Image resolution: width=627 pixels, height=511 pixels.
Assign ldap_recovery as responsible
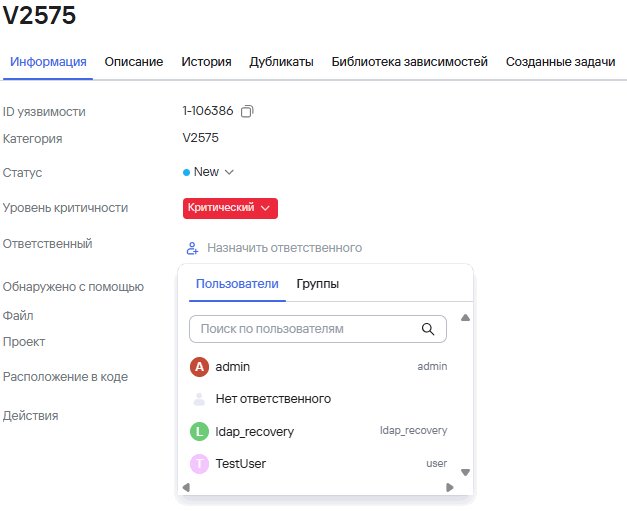click(318, 431)
